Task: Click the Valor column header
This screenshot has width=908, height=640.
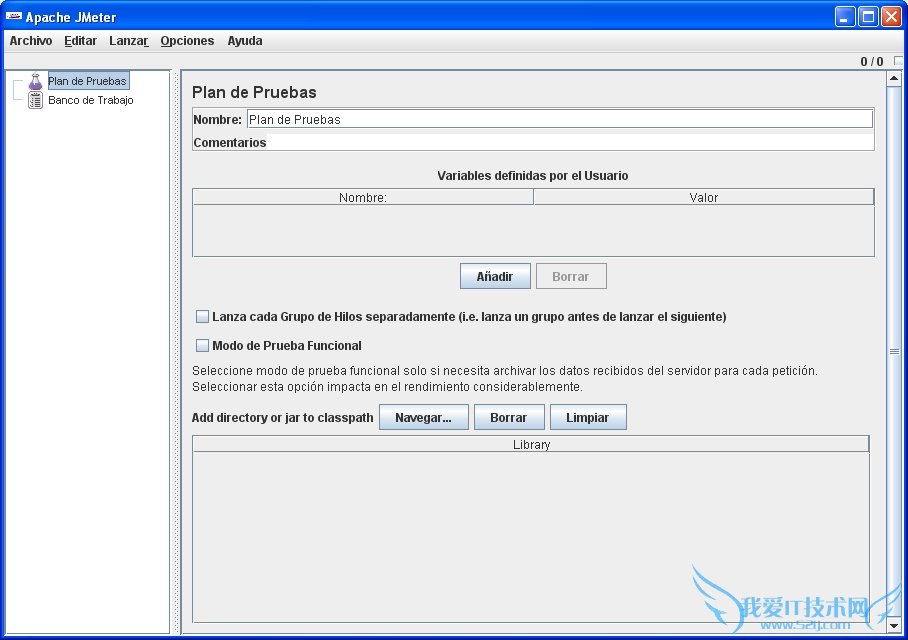Action: (x=703, y=197)
